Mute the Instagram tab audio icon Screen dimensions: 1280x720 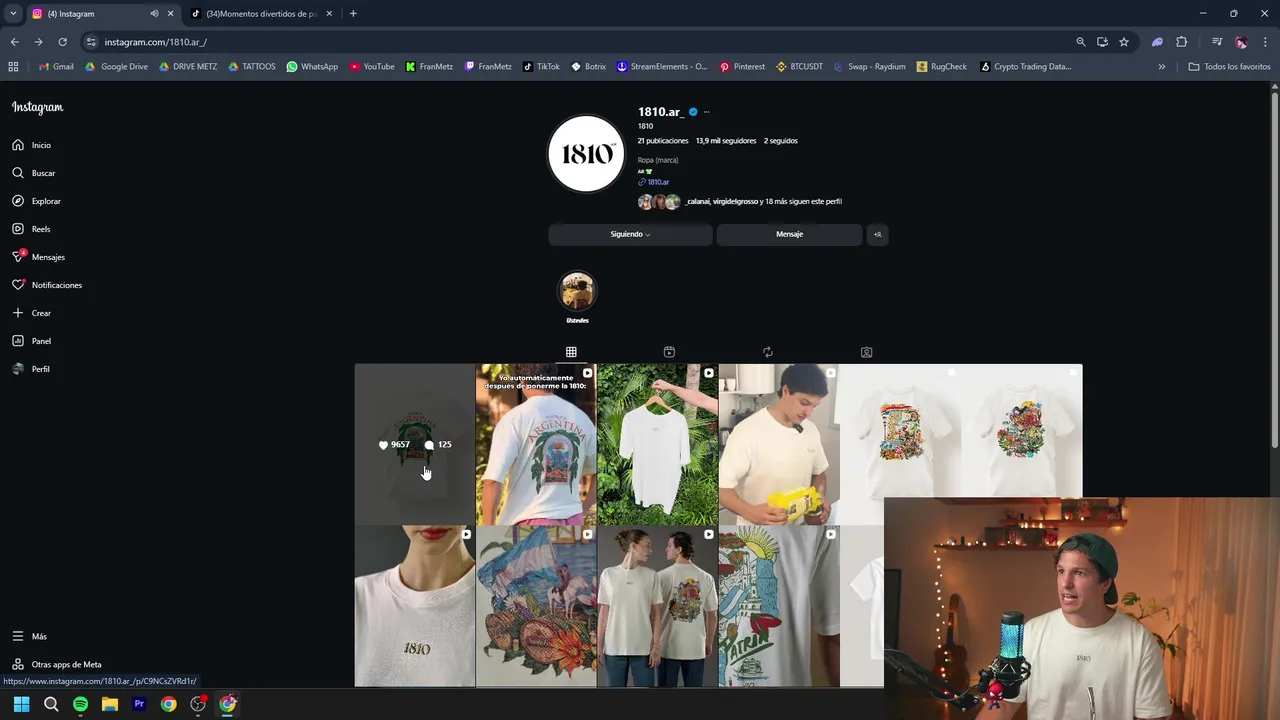coord(154,14)
